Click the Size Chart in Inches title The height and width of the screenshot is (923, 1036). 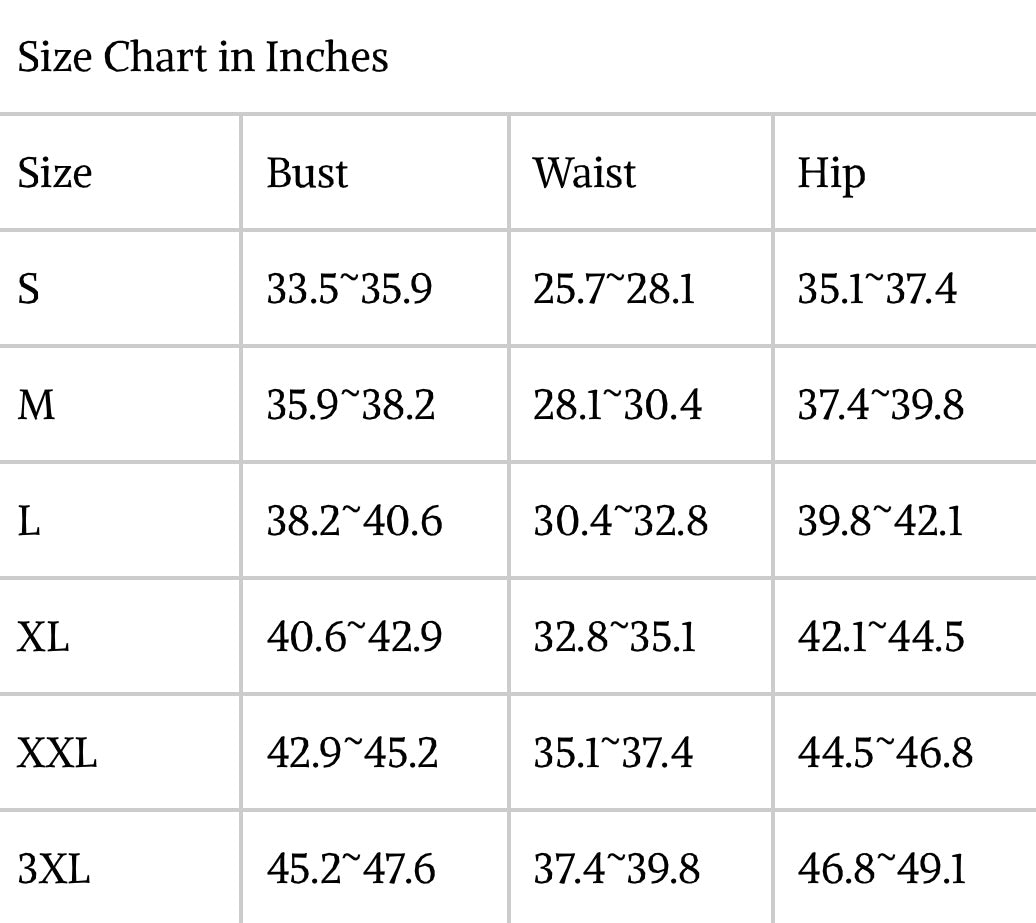click(x=203, y=57)
